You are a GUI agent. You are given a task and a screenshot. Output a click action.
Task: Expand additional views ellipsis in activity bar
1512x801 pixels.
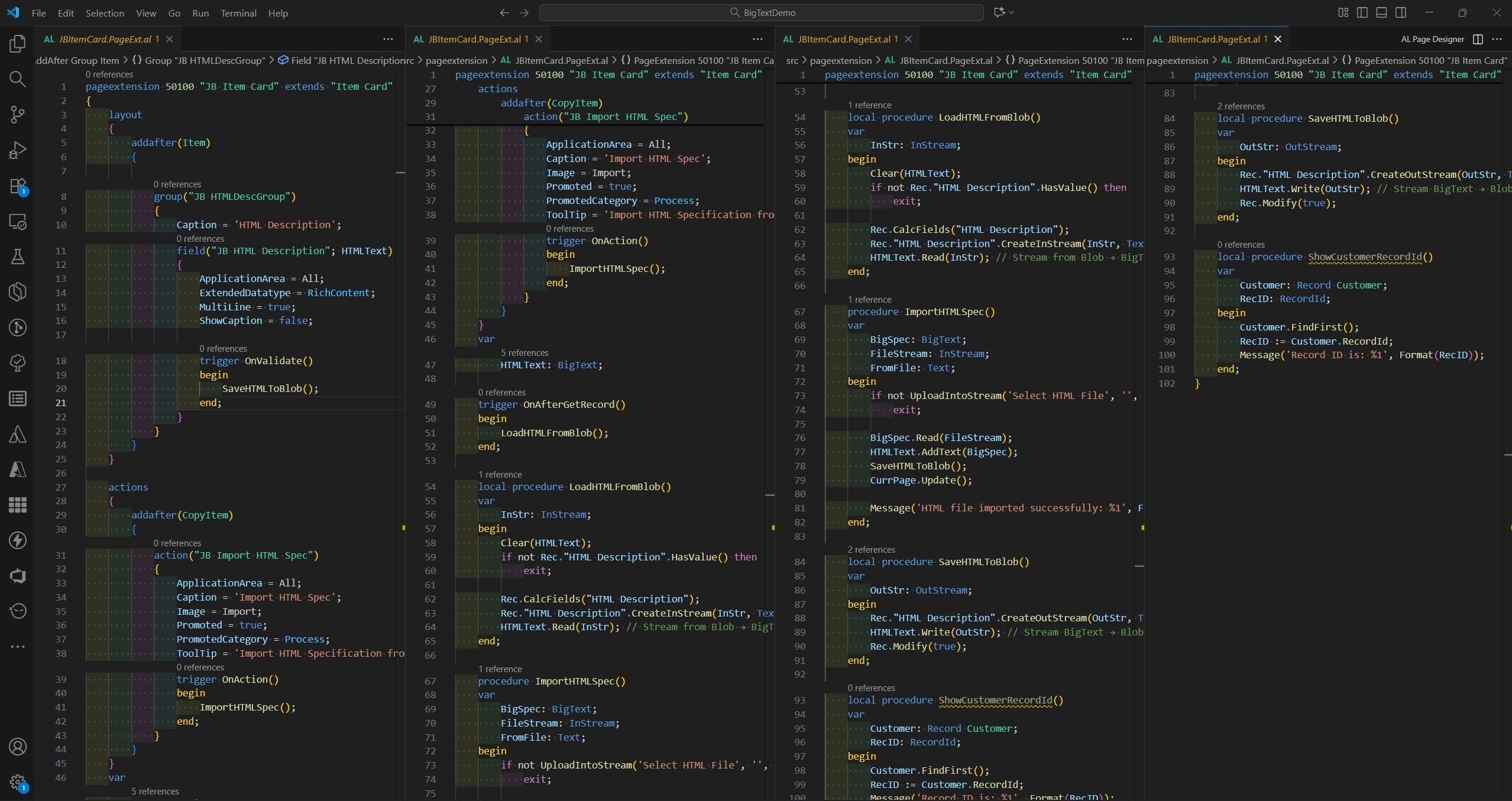[x=18, y=646]
